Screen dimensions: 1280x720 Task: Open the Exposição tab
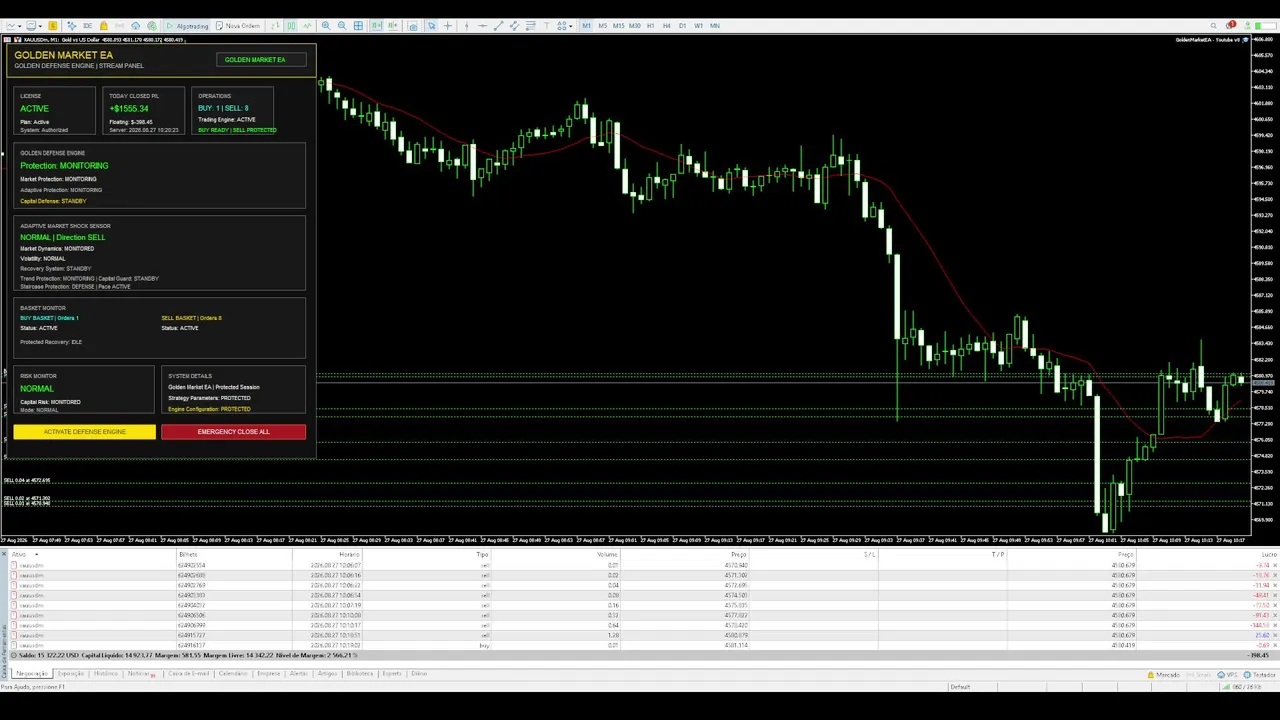[x=70, y=674]
